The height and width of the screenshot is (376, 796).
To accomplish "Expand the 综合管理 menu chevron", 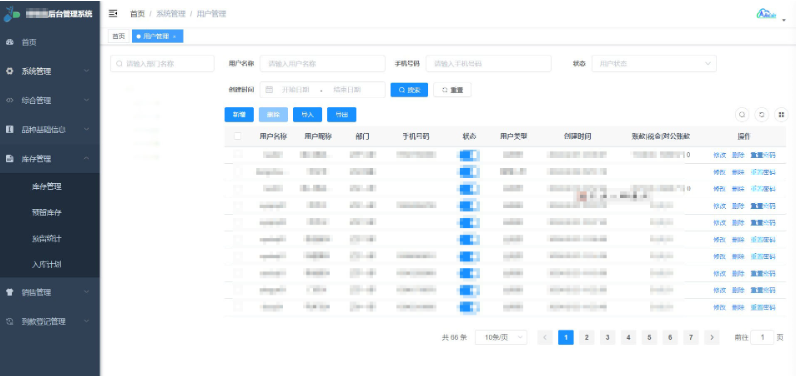I will pos(86,100).
